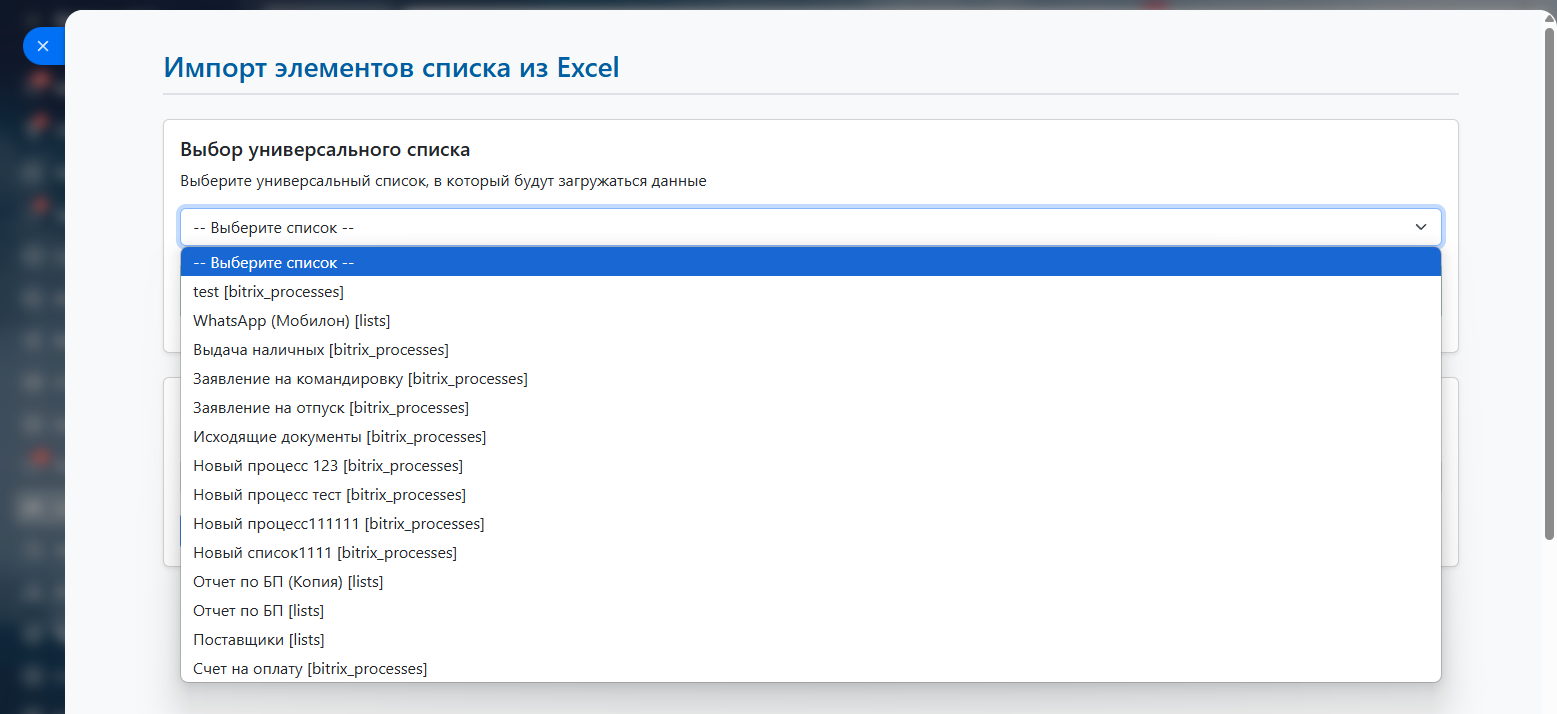Select "Исходящие документы" list entry
The height and width of the screenshot is (714, 1557).
[339, 437]
